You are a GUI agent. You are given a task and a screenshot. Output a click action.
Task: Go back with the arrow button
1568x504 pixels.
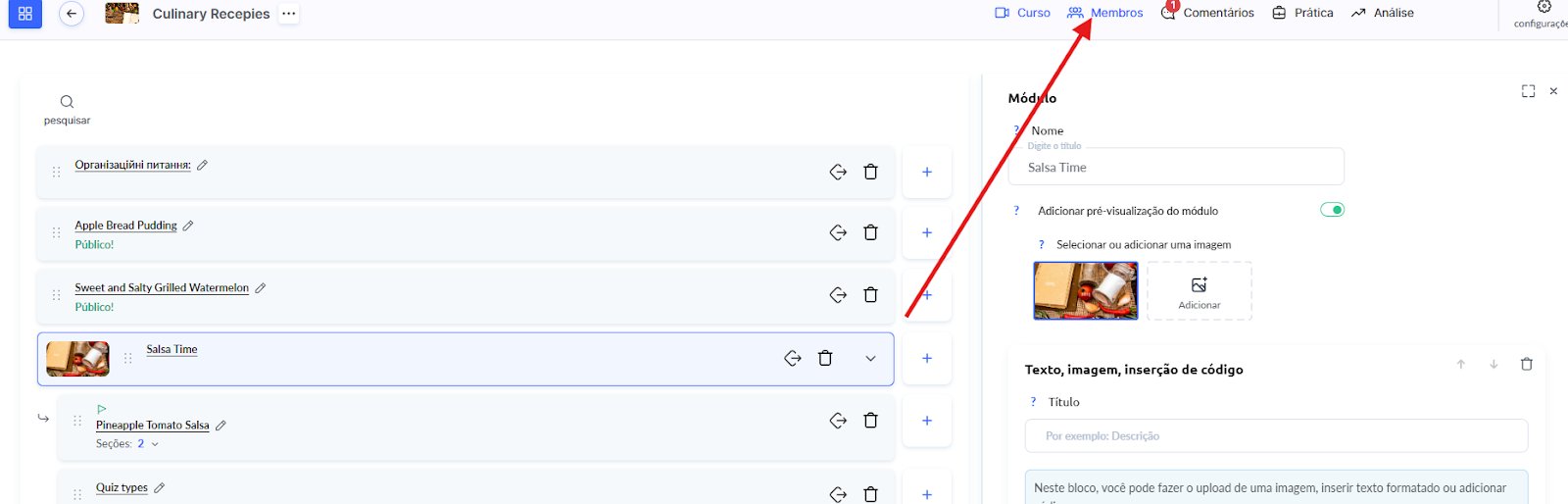[72, 14]
